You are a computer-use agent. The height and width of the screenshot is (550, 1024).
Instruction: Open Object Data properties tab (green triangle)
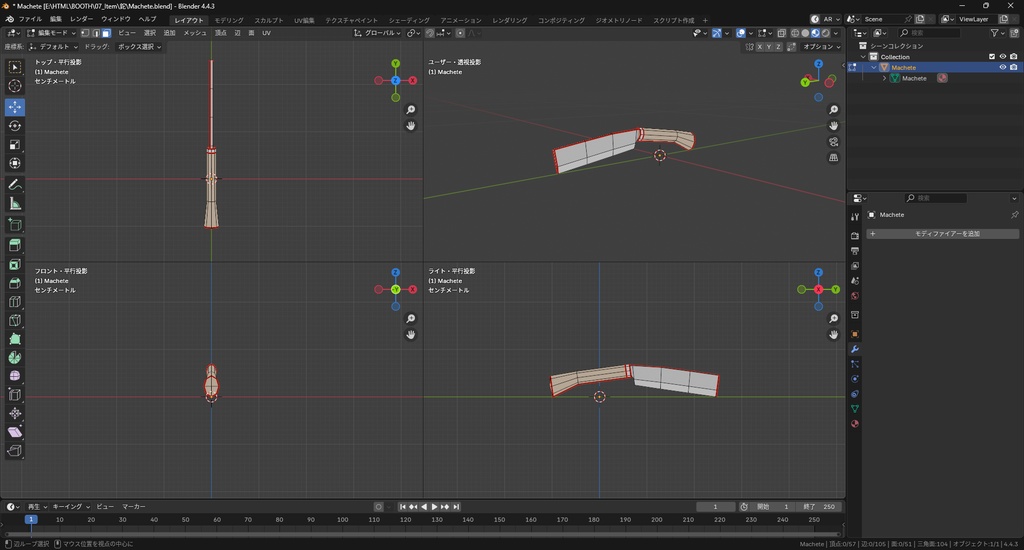coord(855,408)
